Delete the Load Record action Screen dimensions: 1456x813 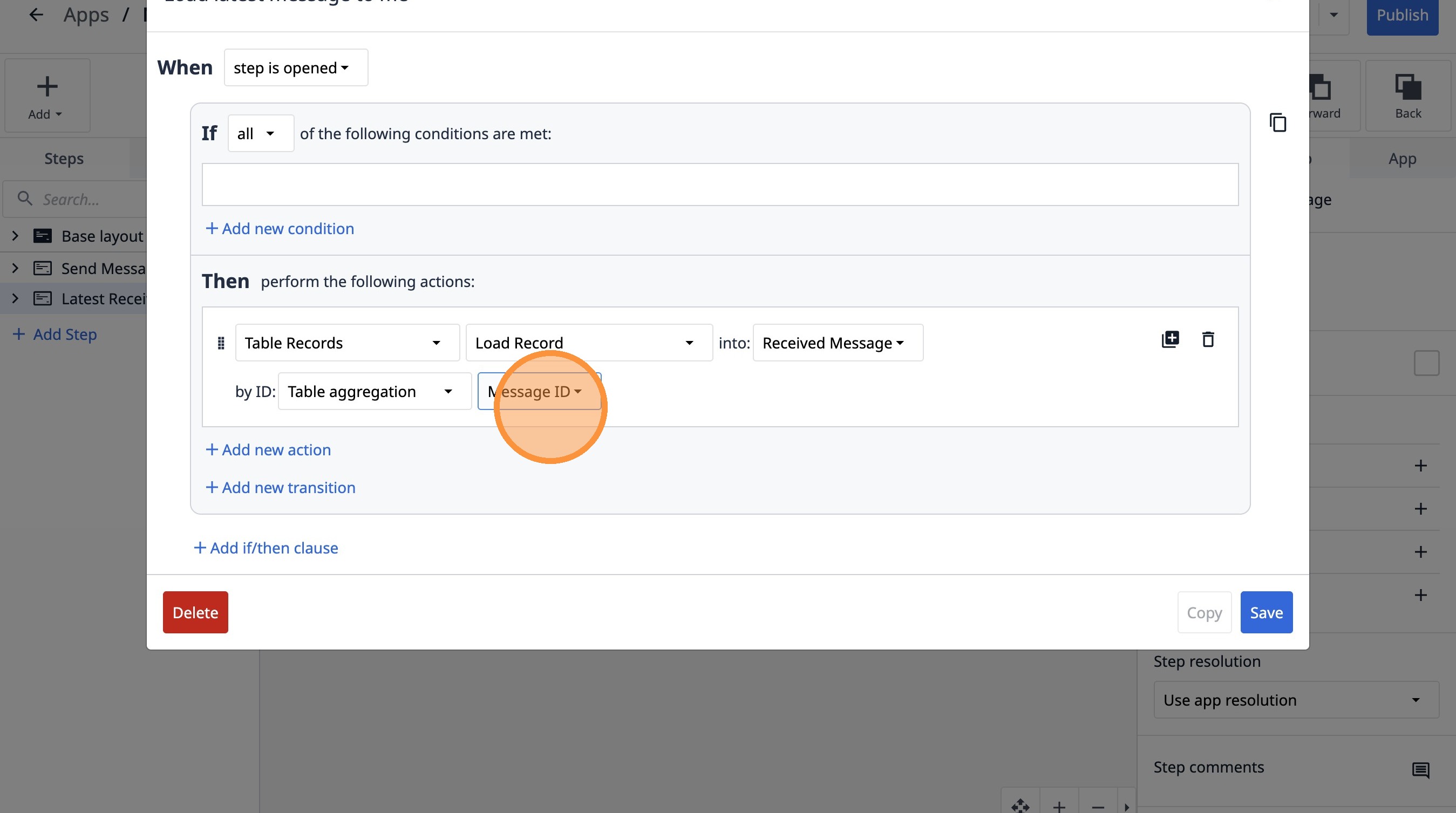tap(1208, 339)
